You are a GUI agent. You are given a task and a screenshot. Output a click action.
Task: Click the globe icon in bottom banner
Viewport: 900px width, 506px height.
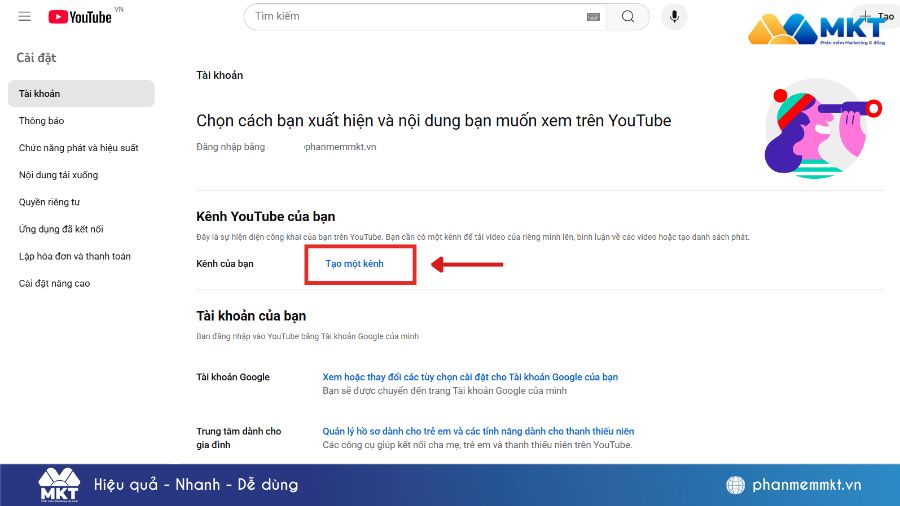coord(735,485)
